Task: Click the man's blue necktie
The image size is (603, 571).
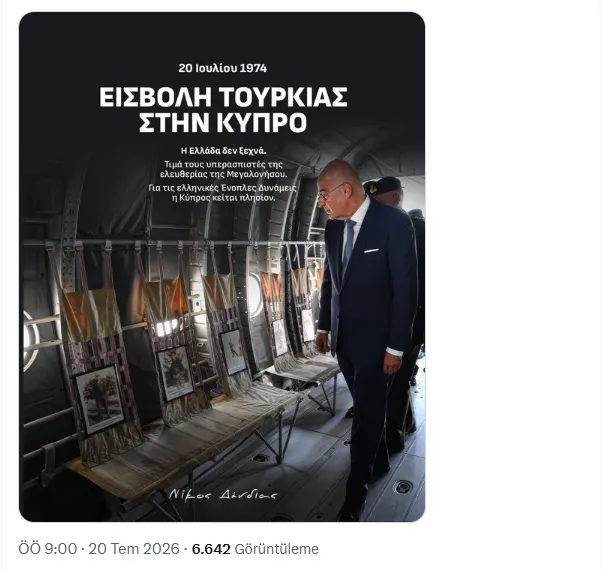Action: (349, 245)
